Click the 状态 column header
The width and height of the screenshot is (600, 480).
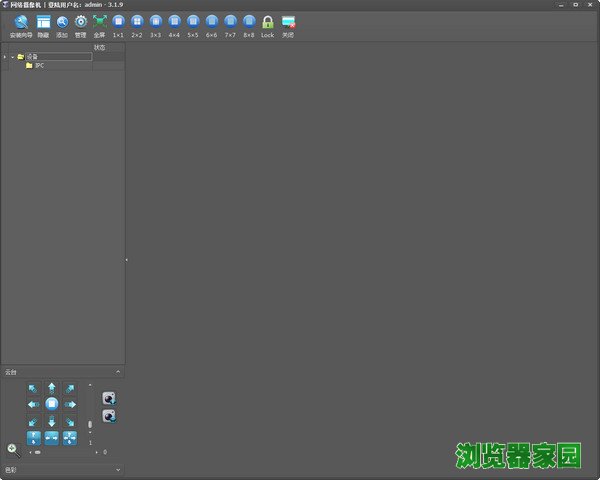(100, 47)
